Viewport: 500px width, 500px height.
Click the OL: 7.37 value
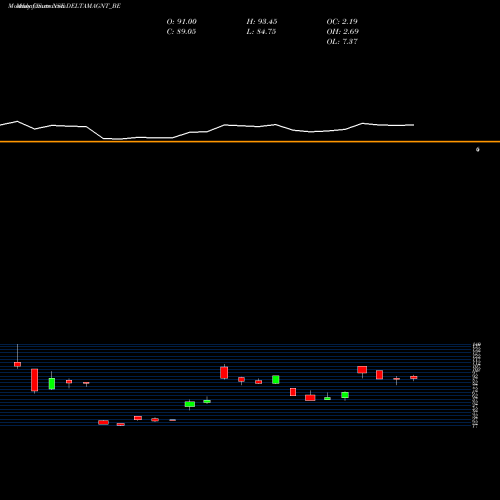coord(342,42)
